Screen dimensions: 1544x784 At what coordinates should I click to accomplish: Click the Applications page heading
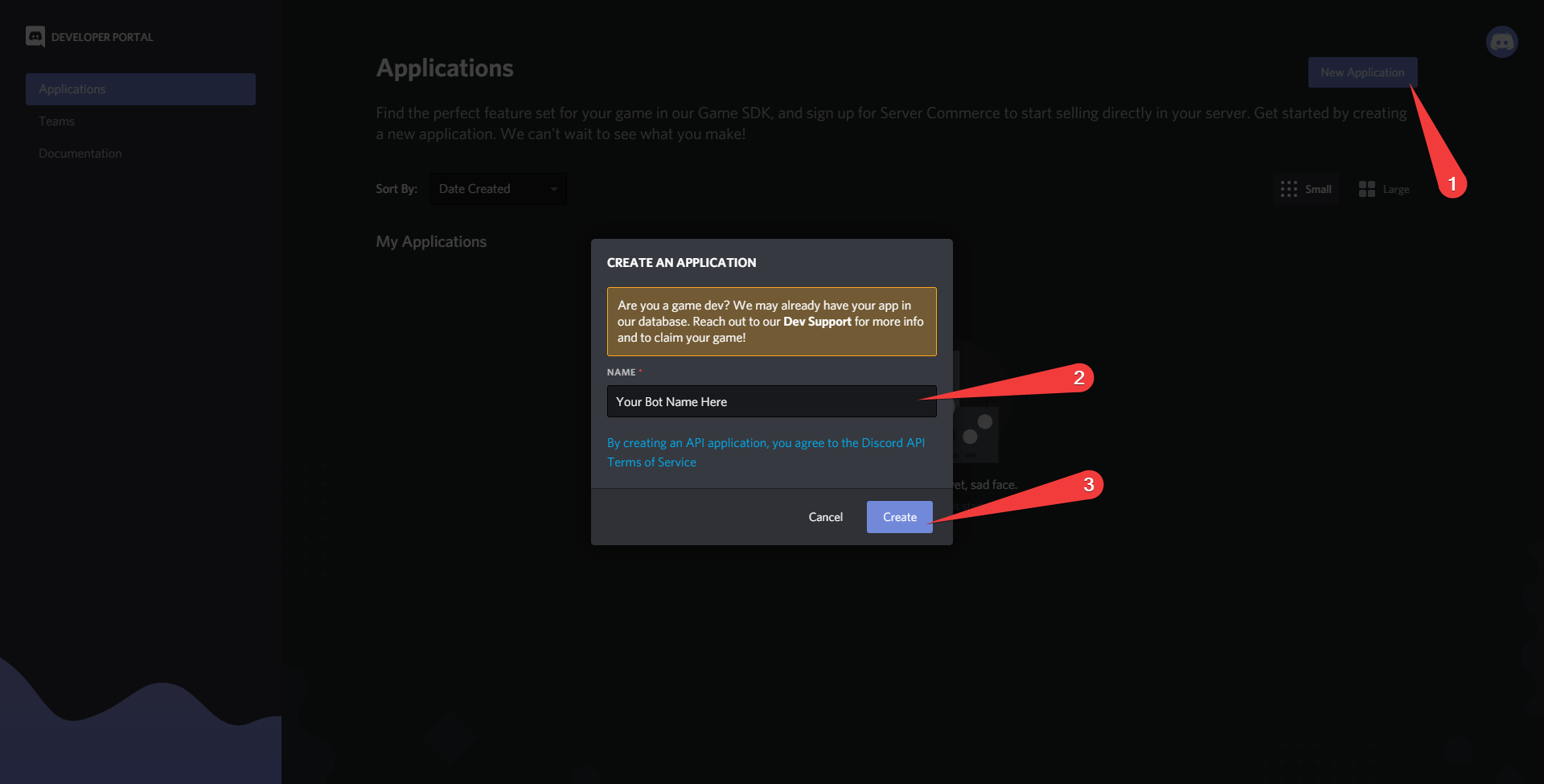[x=445, y=68]
